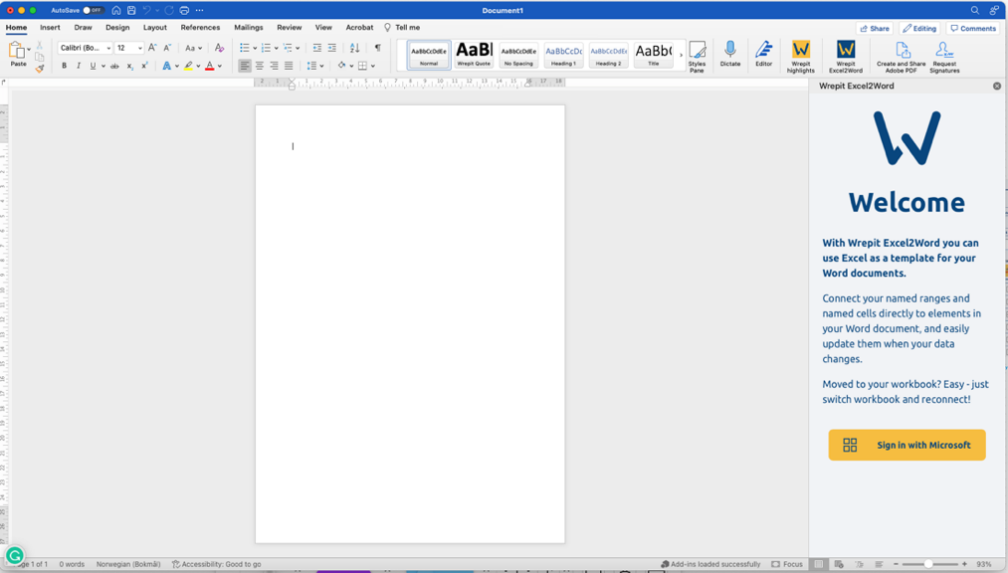Open the Acrobat tab
Image resolution: width=1008 pixels, height=573 pixels.
[x=359, y=28]
